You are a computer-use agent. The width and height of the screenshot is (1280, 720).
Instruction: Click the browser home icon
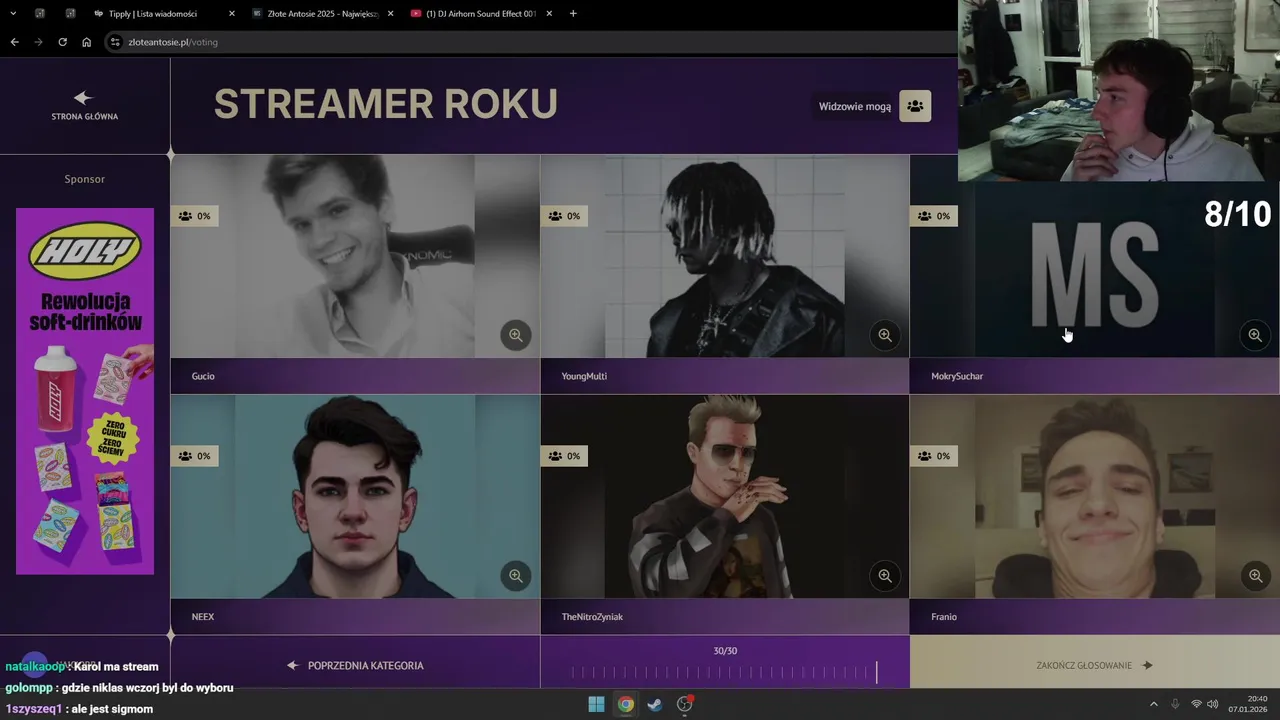coord(86,42)
